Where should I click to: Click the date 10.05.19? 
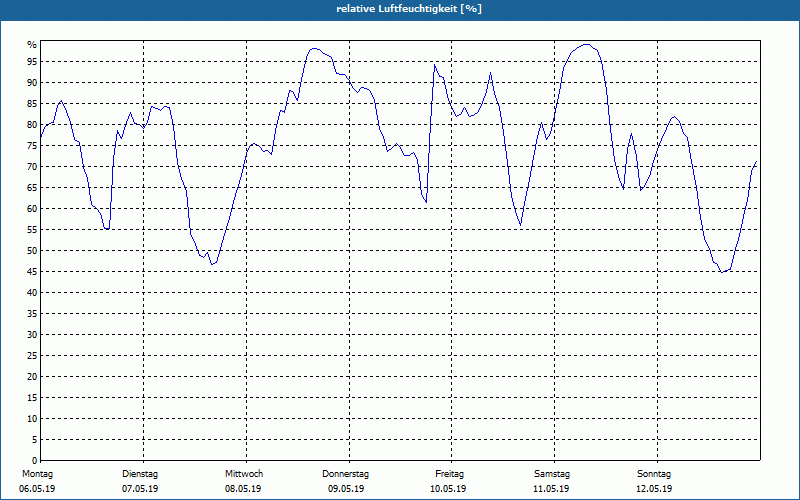tap(448, 489)
